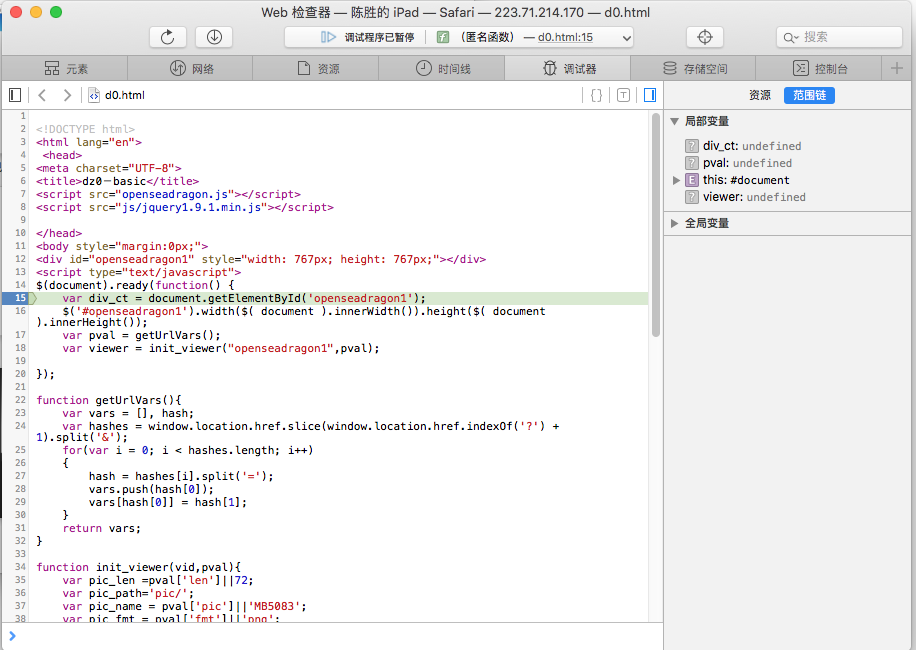Go forward to the next resource
The image size is (916, 650).
[67, 95]
